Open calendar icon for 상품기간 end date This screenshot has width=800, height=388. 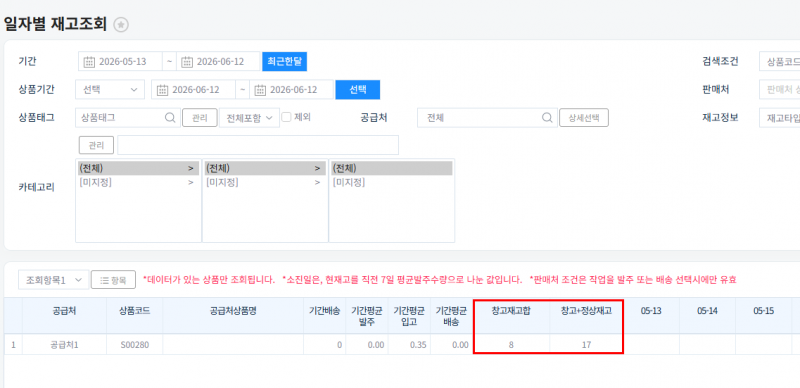(x=260, y=90)
